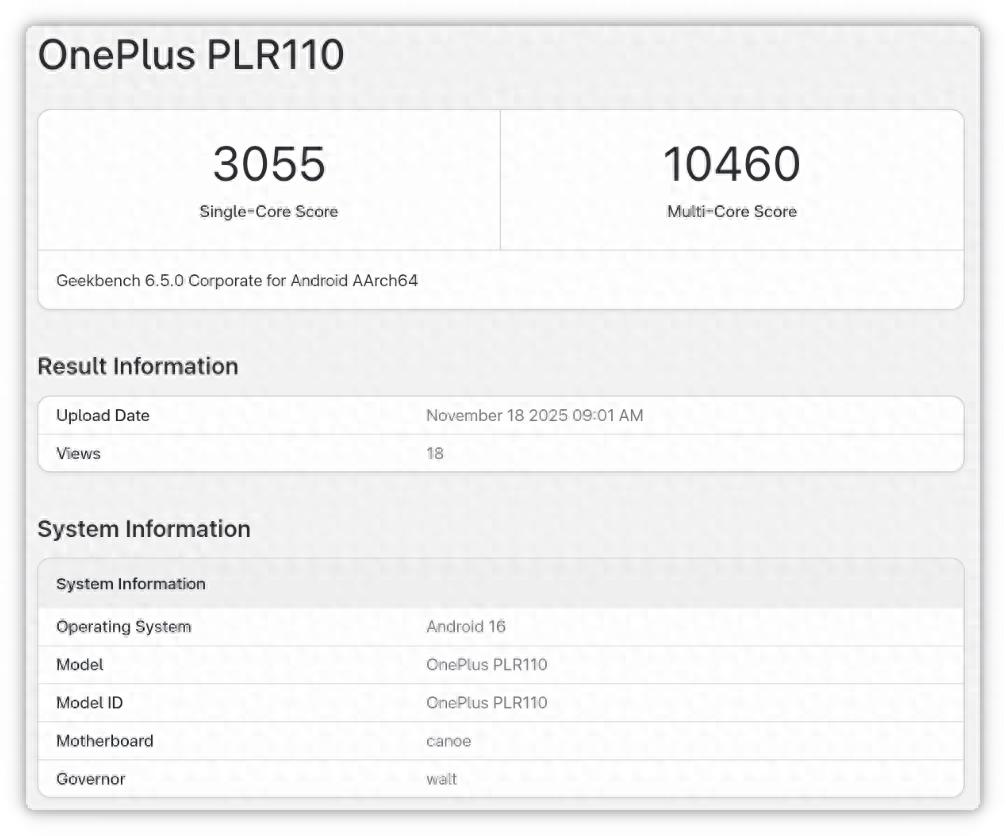Click the large System Information section heading

pyautogui.click(x=144, y=529)
